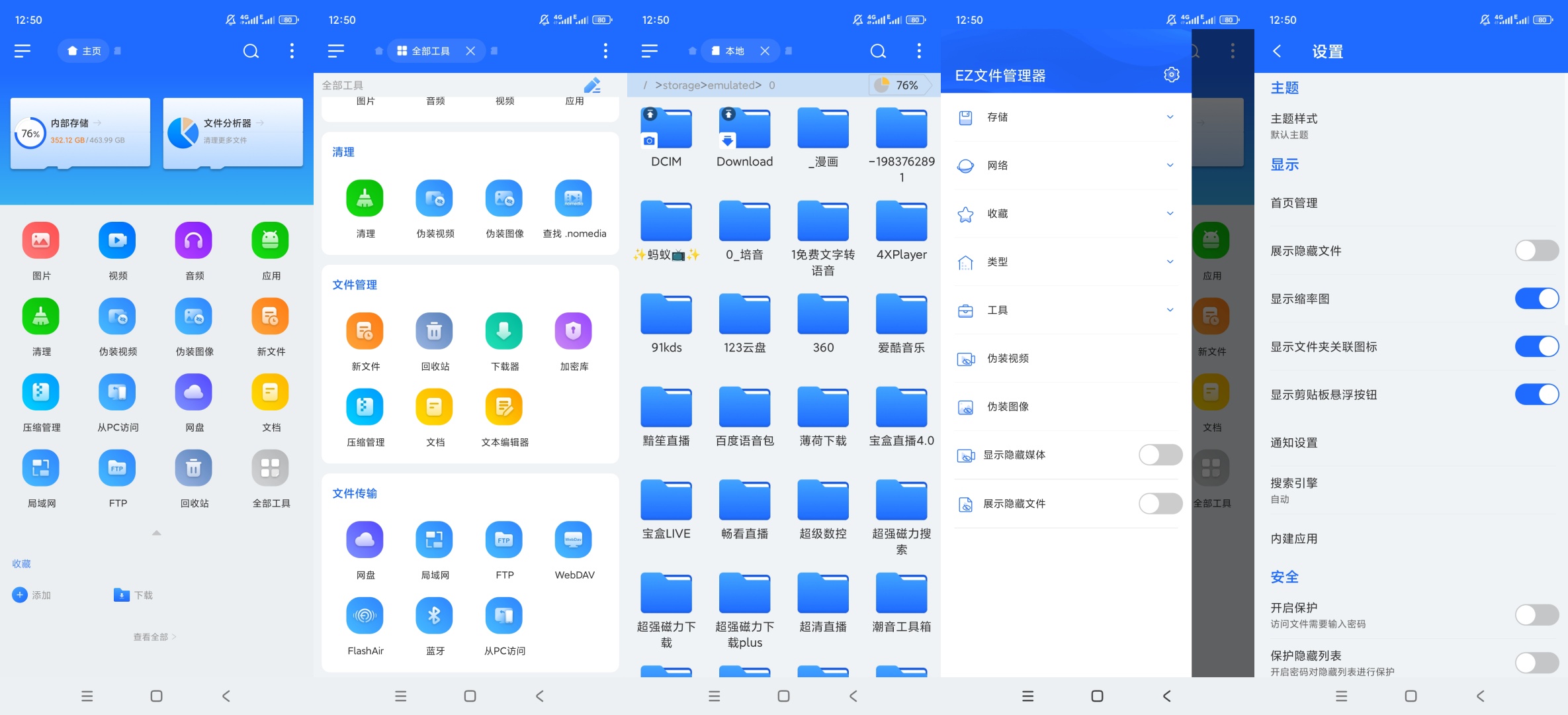Open the 文本编辑器 text editor tool
This screenshot has height=715, width=1568.
coord(504,406)
